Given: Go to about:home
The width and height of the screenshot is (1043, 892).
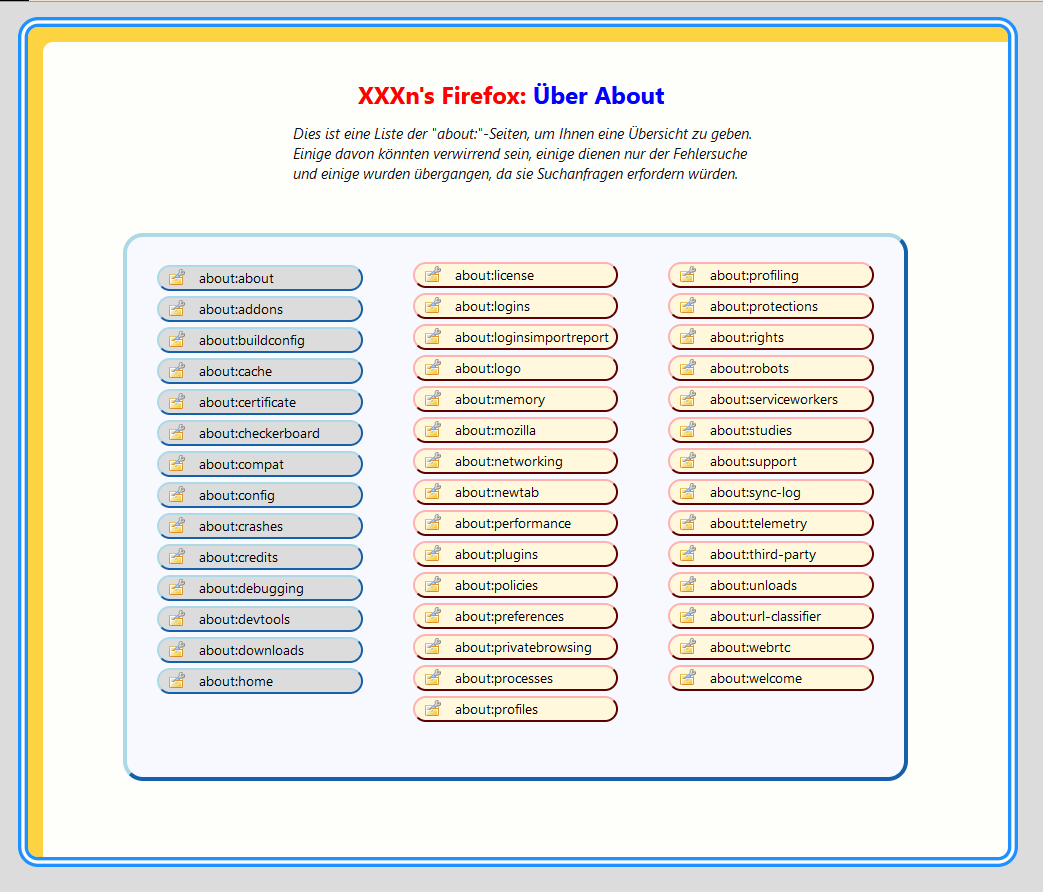Looking at the screenshot, I should [x=260, y=681].
